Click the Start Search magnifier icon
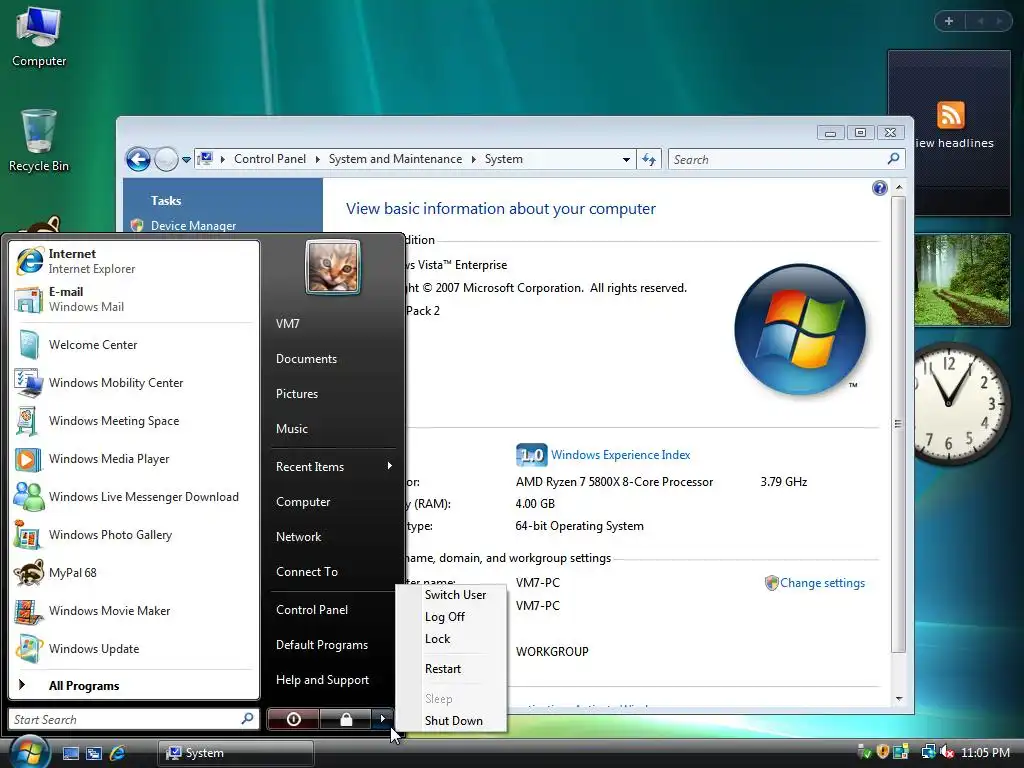This screenshot has width=1024, height=768. pos(248,718)
